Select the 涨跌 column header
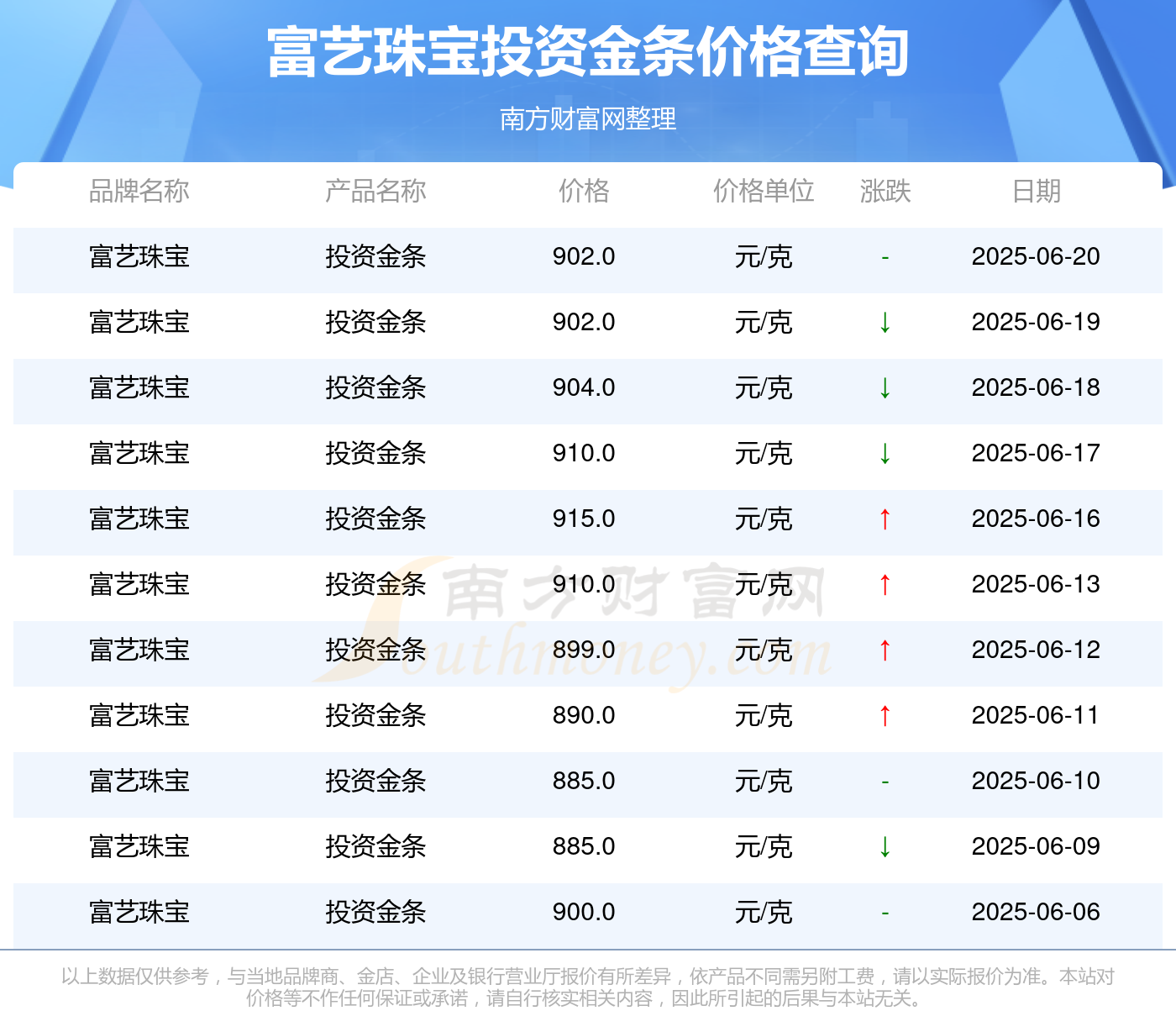 click(885, 191)
